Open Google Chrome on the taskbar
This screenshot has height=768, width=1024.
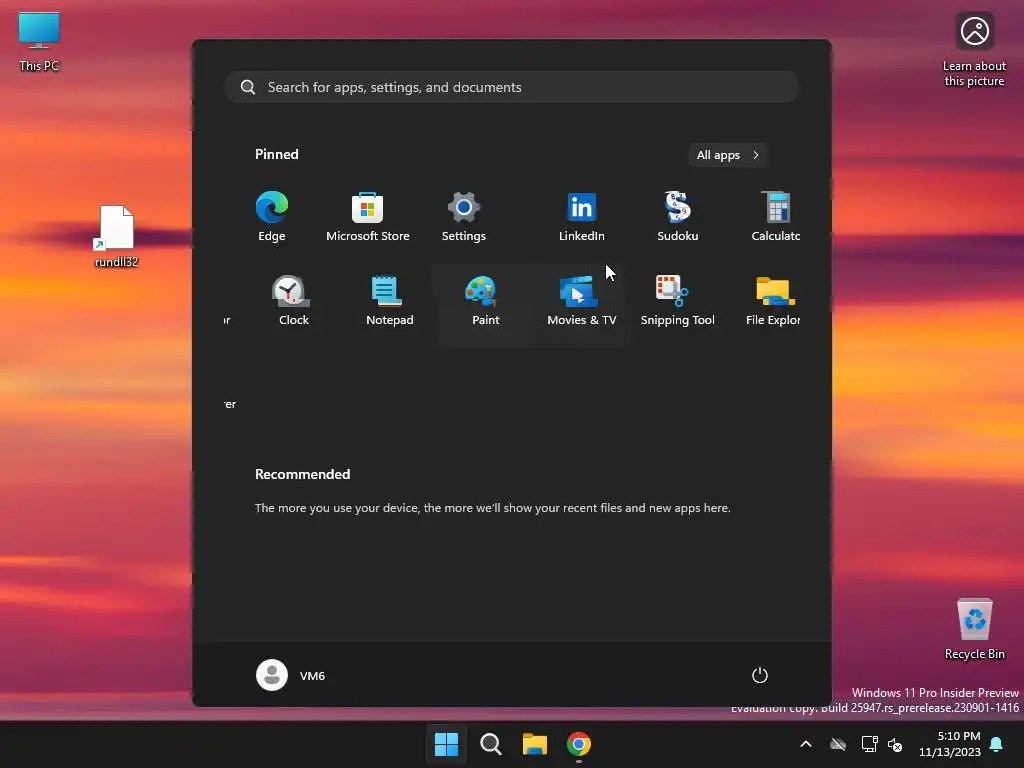(x=579, y=744)
